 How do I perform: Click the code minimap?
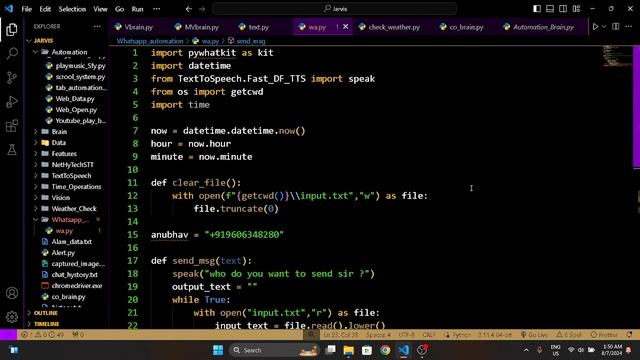(618, 56)
